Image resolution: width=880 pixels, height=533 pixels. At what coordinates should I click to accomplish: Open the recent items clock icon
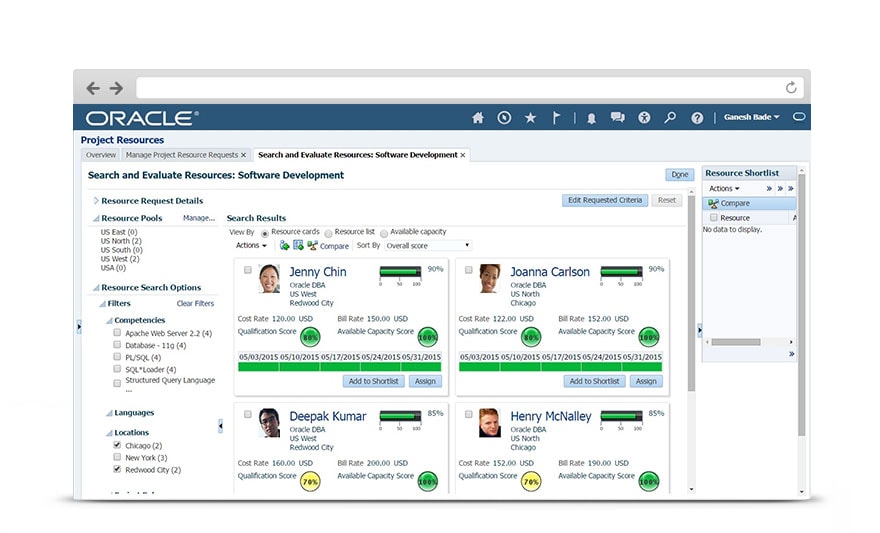point(504,118)
